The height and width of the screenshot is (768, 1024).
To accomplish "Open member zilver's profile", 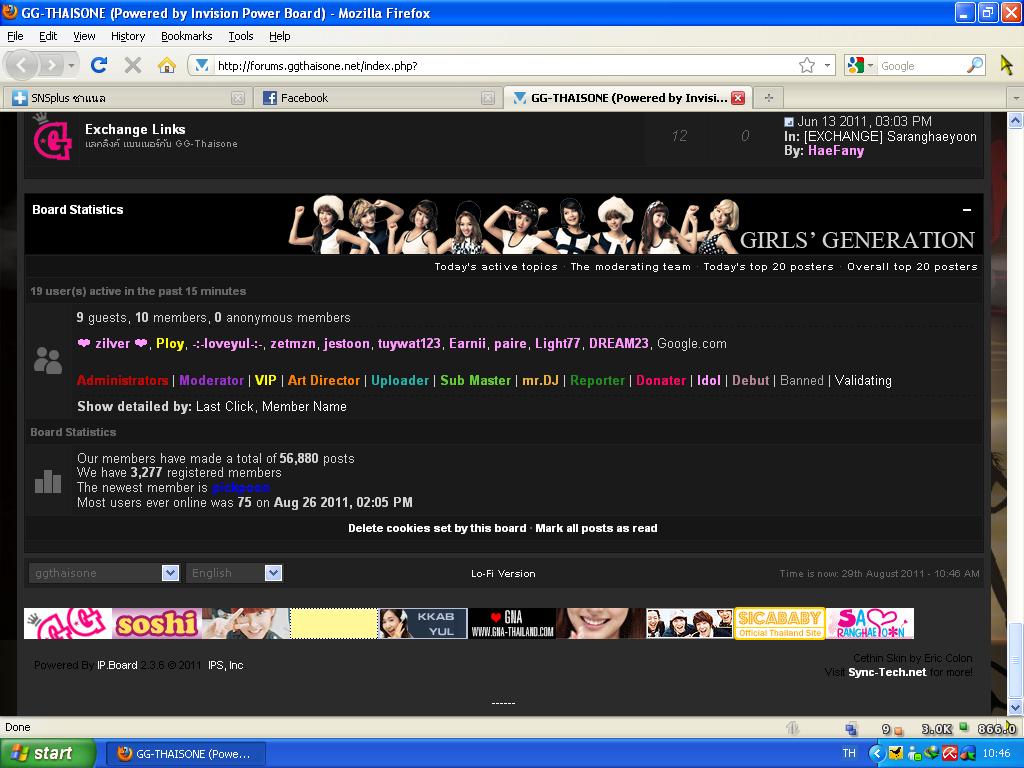I will click(112, 344).
